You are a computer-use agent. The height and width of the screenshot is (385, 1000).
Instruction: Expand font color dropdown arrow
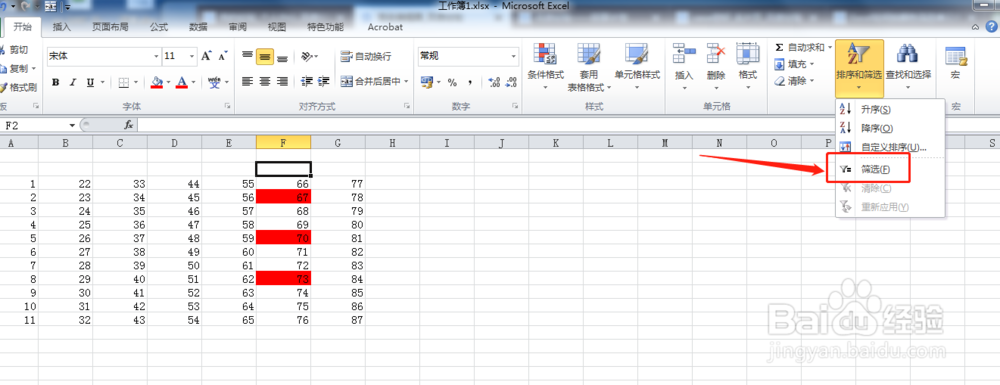coord(193,82)
